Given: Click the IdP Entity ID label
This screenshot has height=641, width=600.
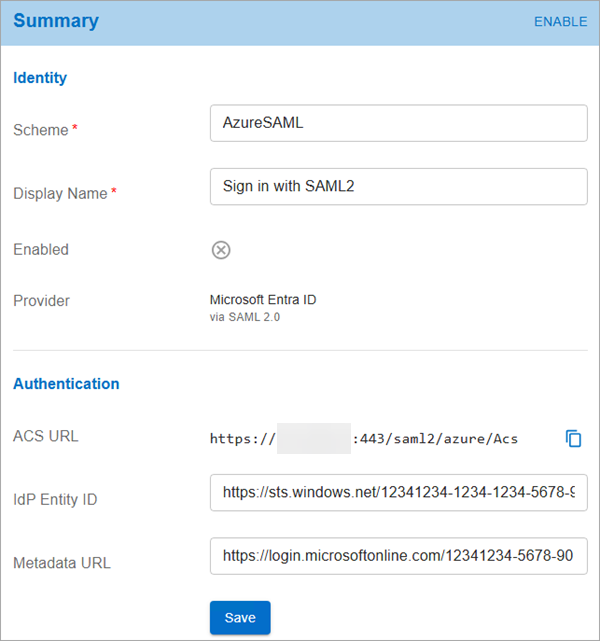Looking at the screenshot, I should click(55, 500).
